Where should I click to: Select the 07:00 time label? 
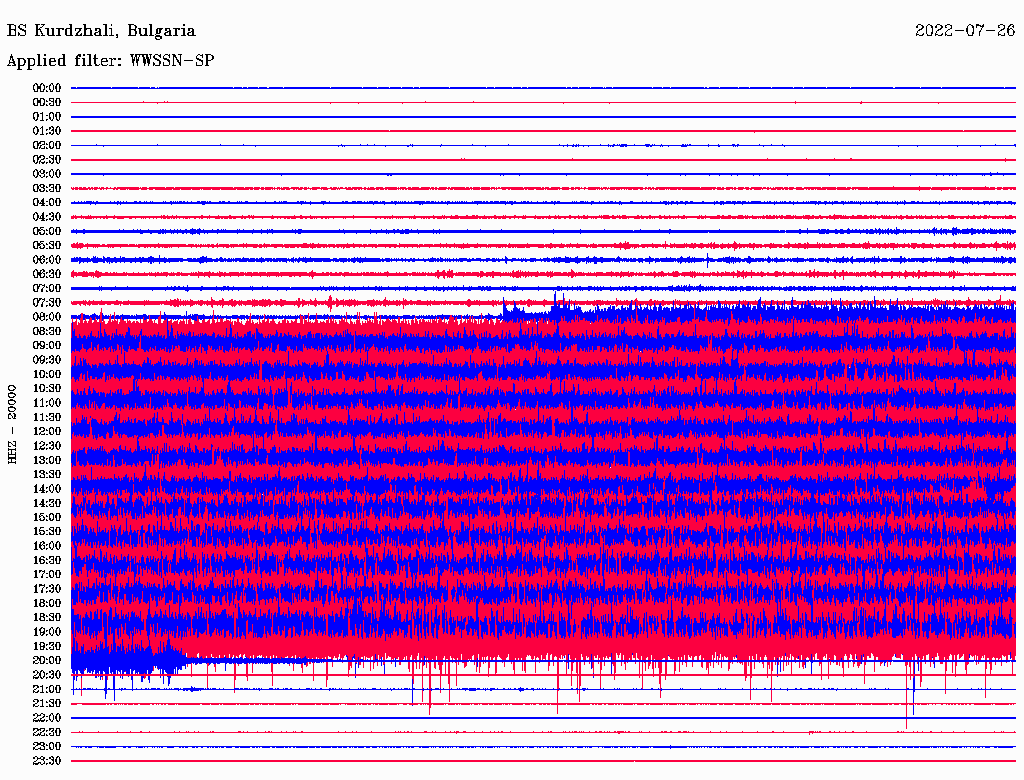point(47,289)
